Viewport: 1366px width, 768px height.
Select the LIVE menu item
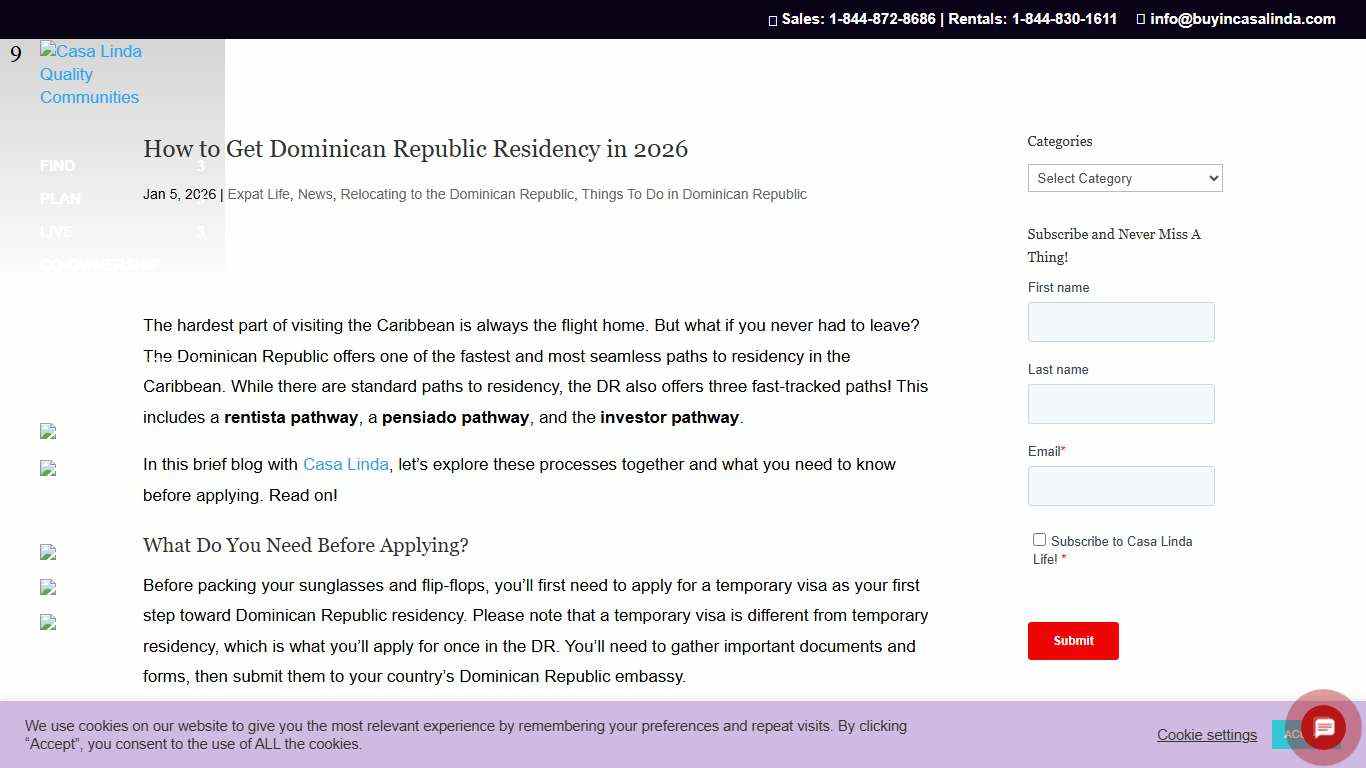point(55,232)
